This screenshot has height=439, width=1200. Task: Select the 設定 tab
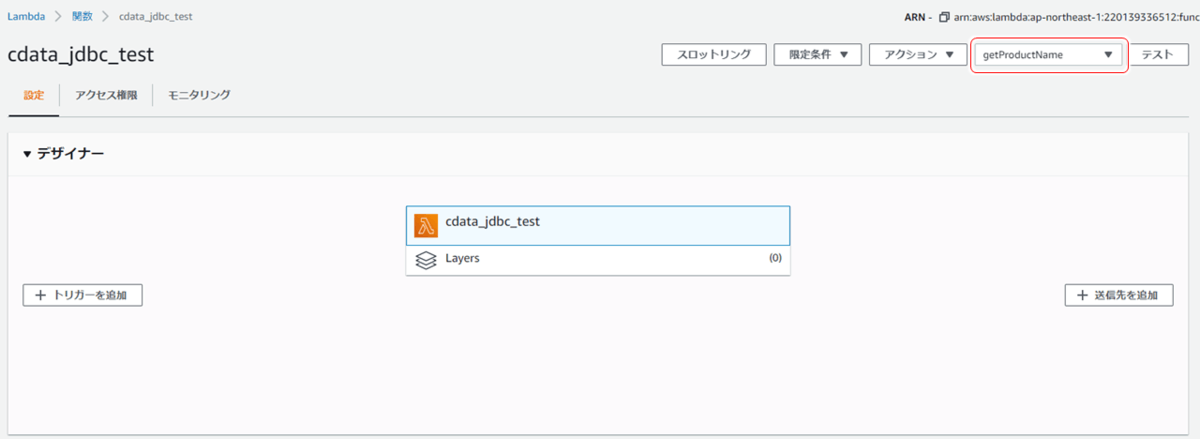[x=34, y=95]
